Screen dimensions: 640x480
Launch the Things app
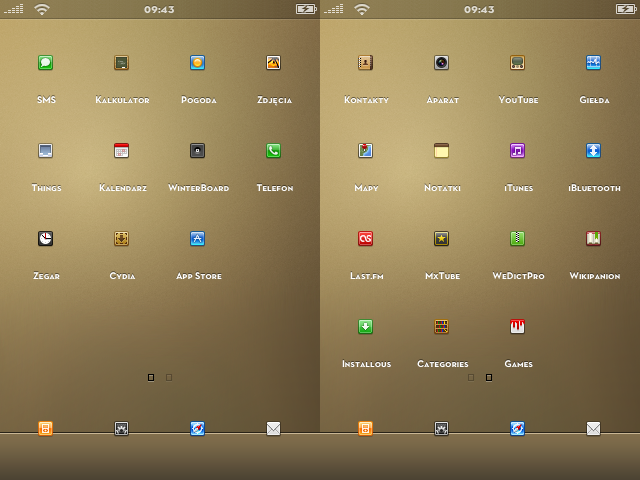point(45,151)
